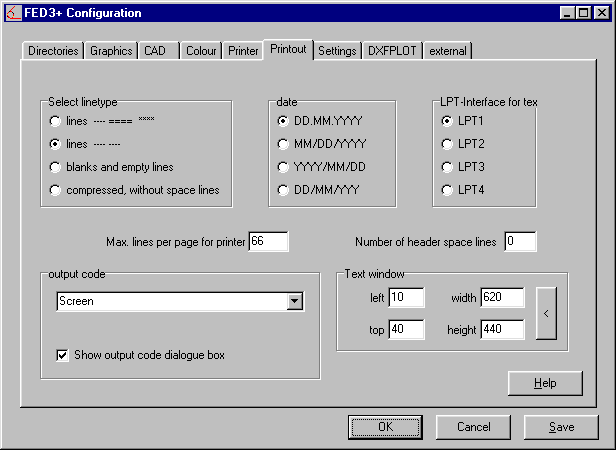Image resolution: width=616 pixels, height=450 pixels.
Task: Toggle Show output code dialogue box checkbox
Action: point(62,355)
